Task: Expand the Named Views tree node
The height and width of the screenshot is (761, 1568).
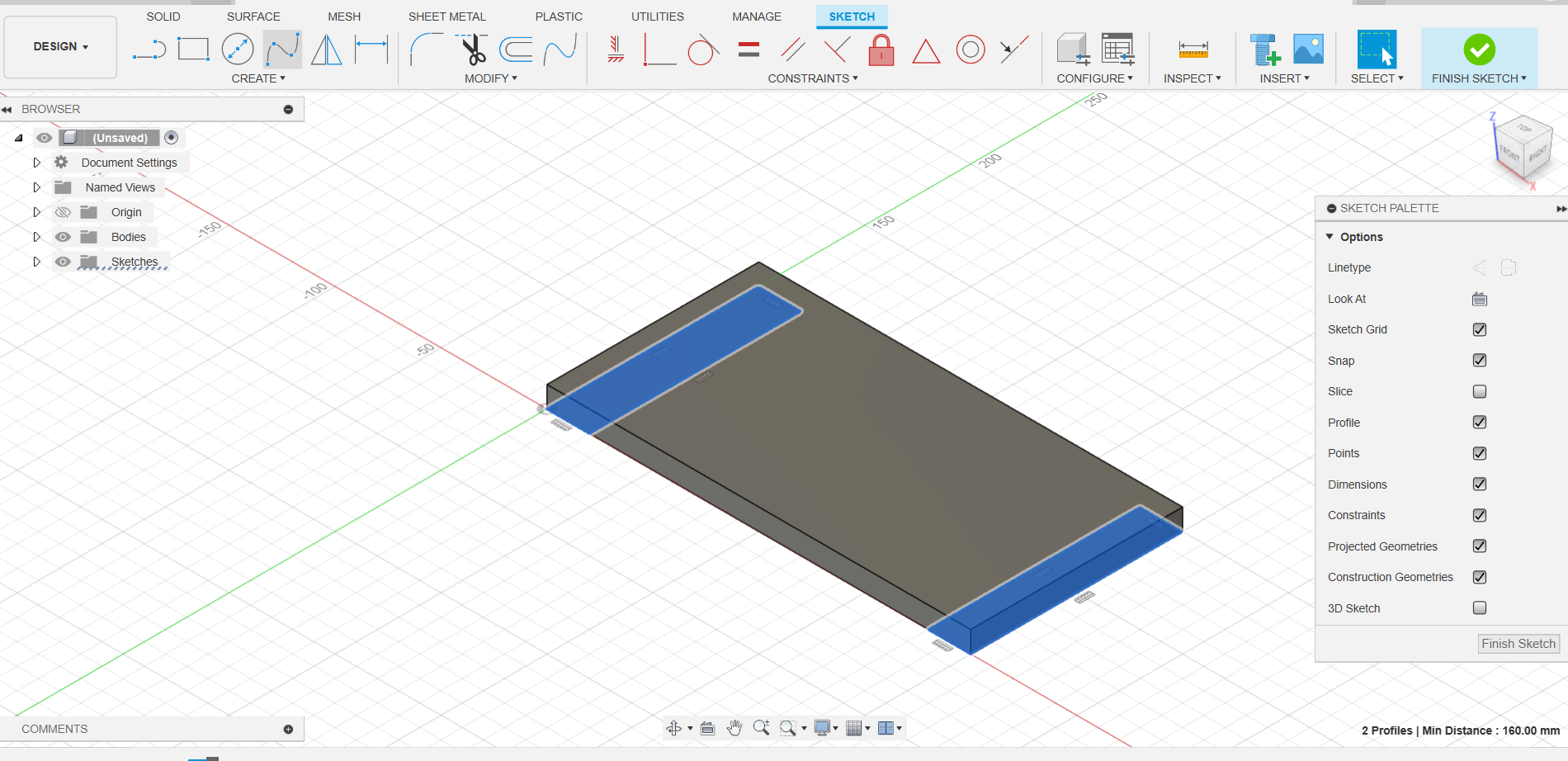Action: click(36, 187)
